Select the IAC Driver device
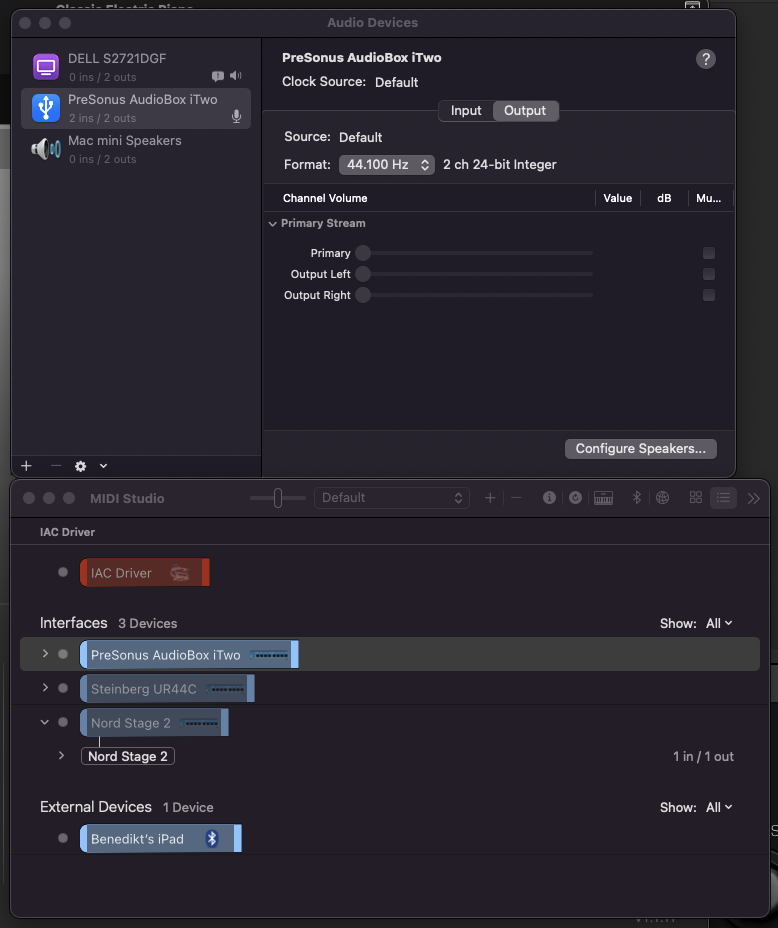The height and width of the screenshot is (928, 778). 145,573
